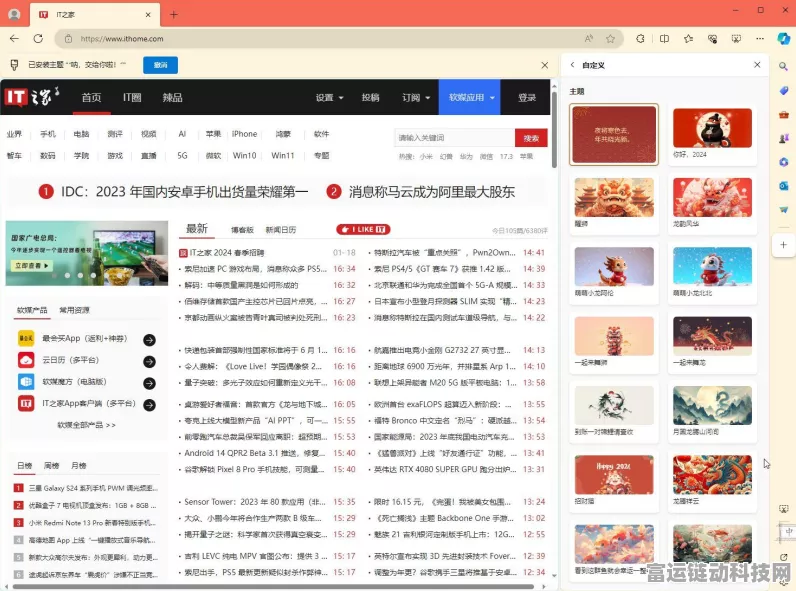Open browser essentials heart icon
Screen dimensions: 796x591
[x=712, y=39]
